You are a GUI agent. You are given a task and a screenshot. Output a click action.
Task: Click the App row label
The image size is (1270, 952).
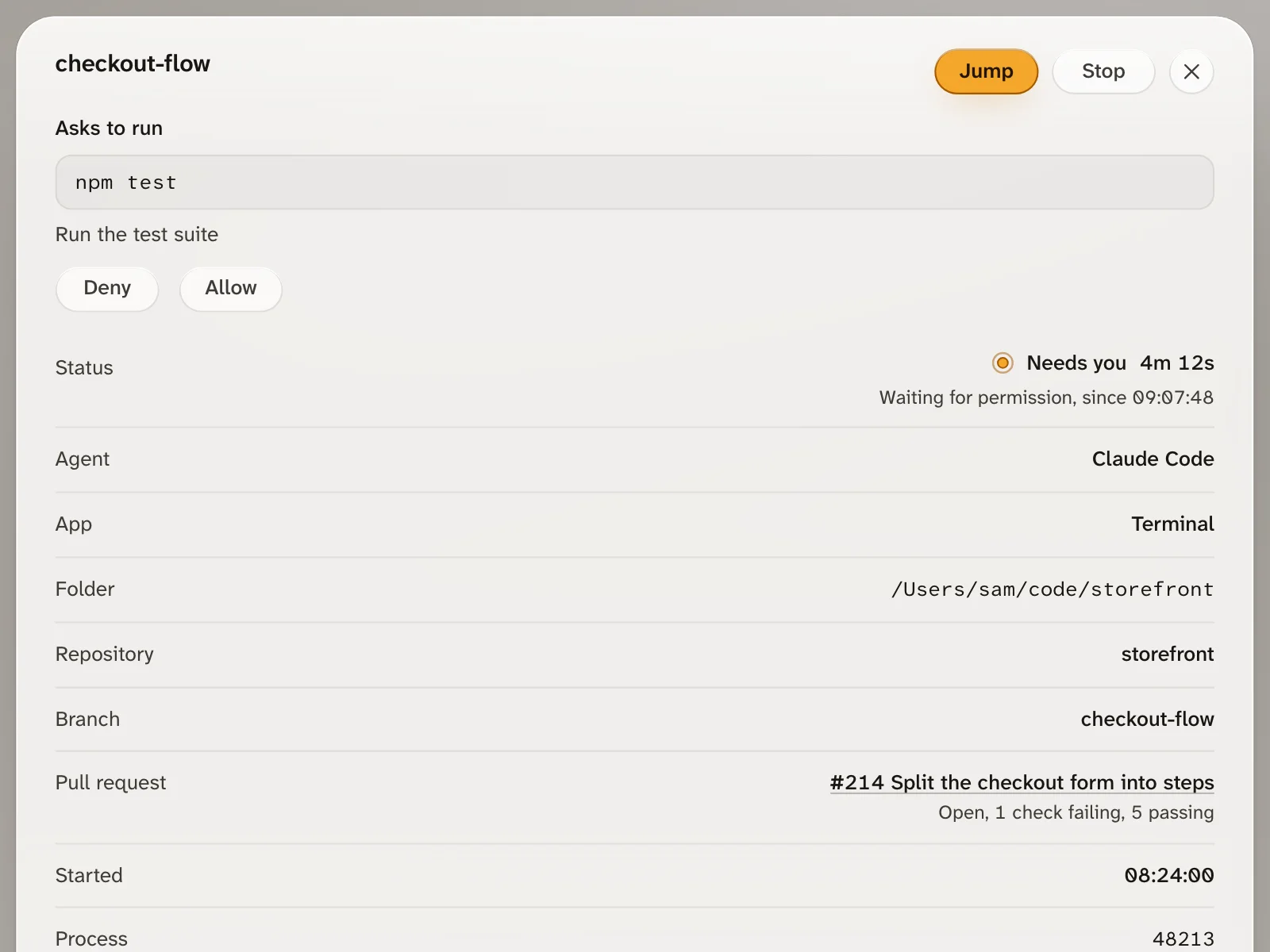pyautogui.click(x=74, y=524)
